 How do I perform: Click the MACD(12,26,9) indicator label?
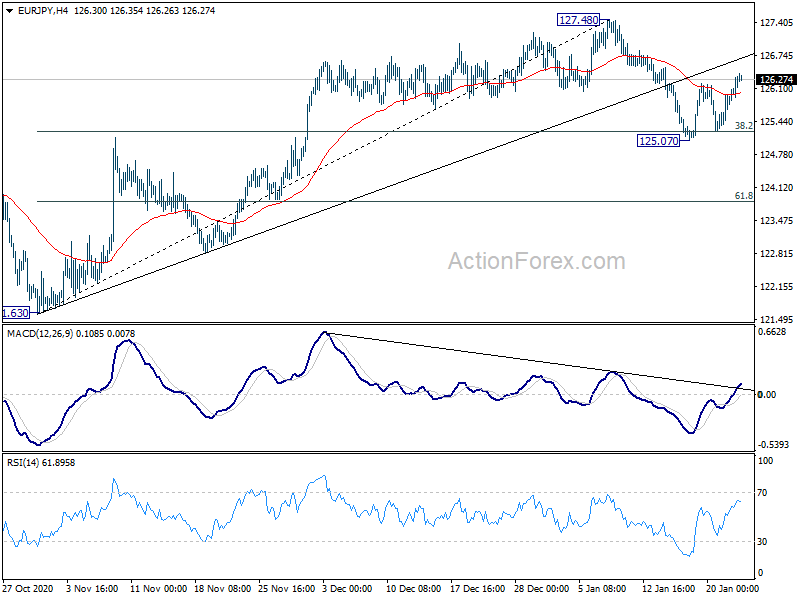(x=40, y=334)
